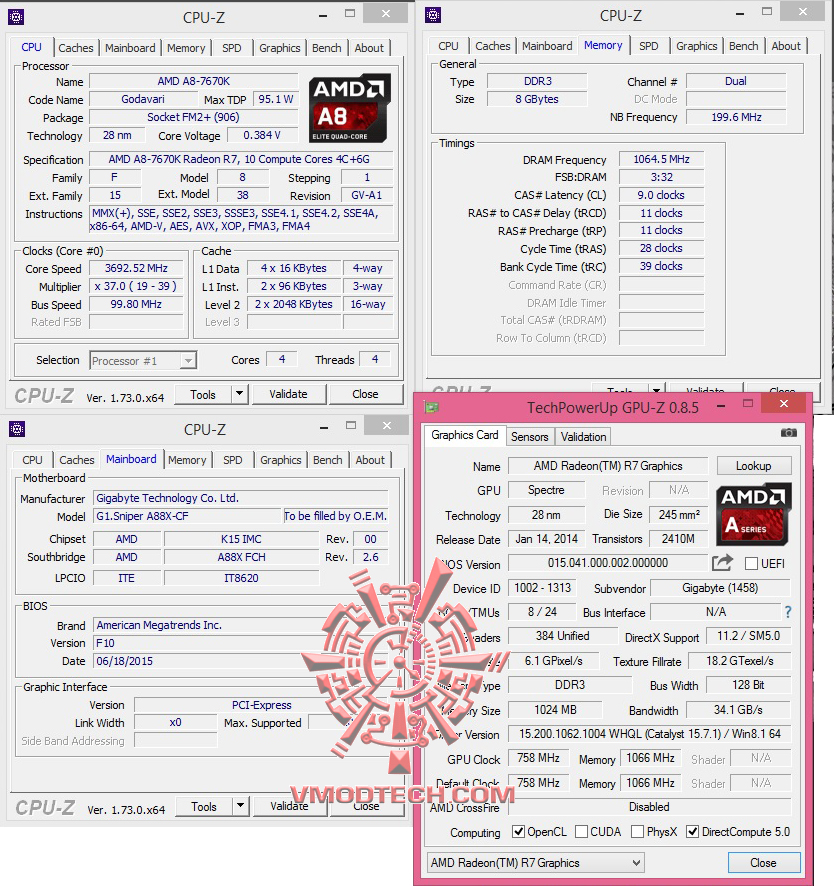
Task: Click the CAS# Latency value 9.0 clocks
Action: click(661, 195)
